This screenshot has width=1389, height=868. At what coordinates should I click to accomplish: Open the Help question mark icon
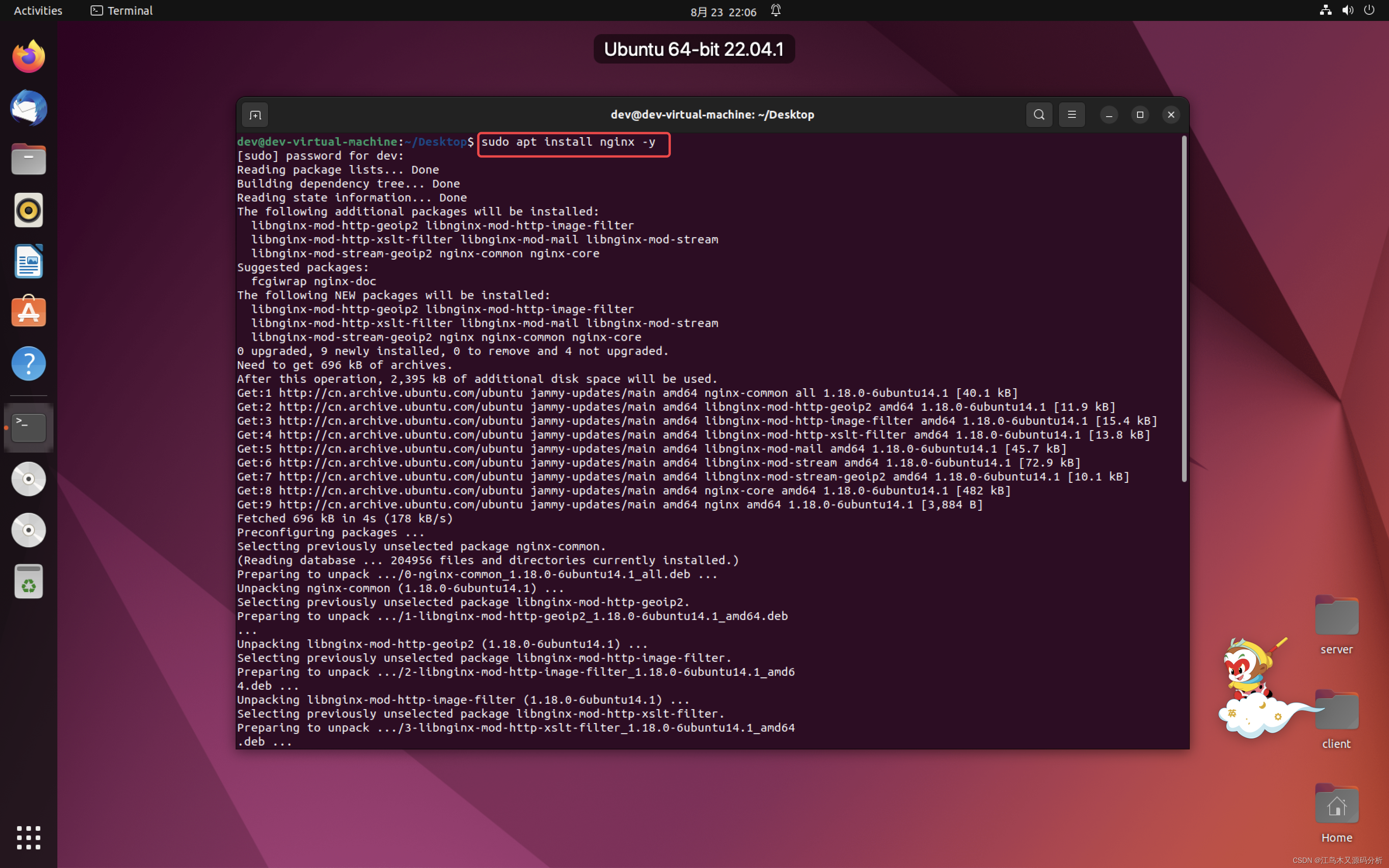(29, 363)
